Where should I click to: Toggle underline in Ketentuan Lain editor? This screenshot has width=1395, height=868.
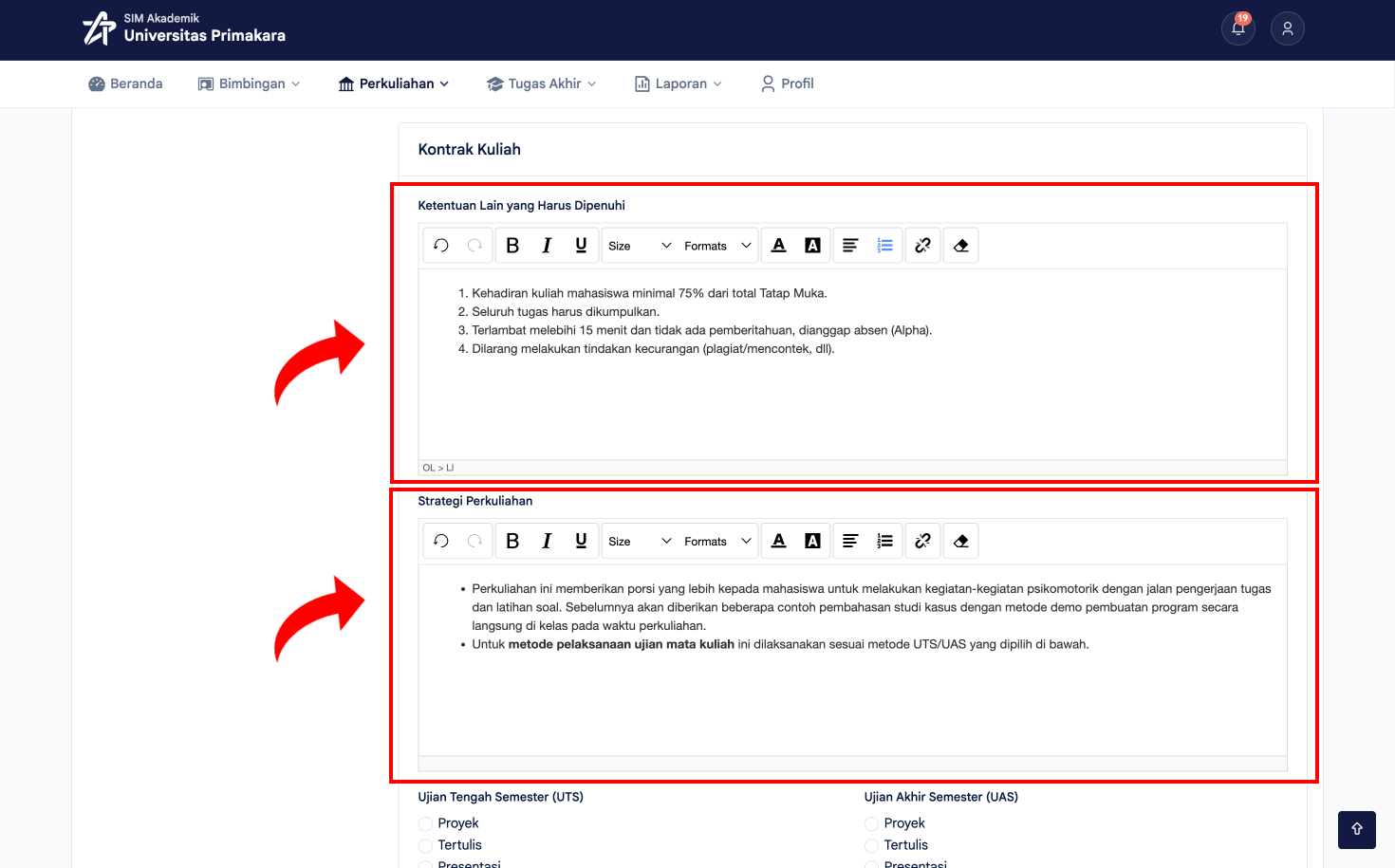[582, 246]
